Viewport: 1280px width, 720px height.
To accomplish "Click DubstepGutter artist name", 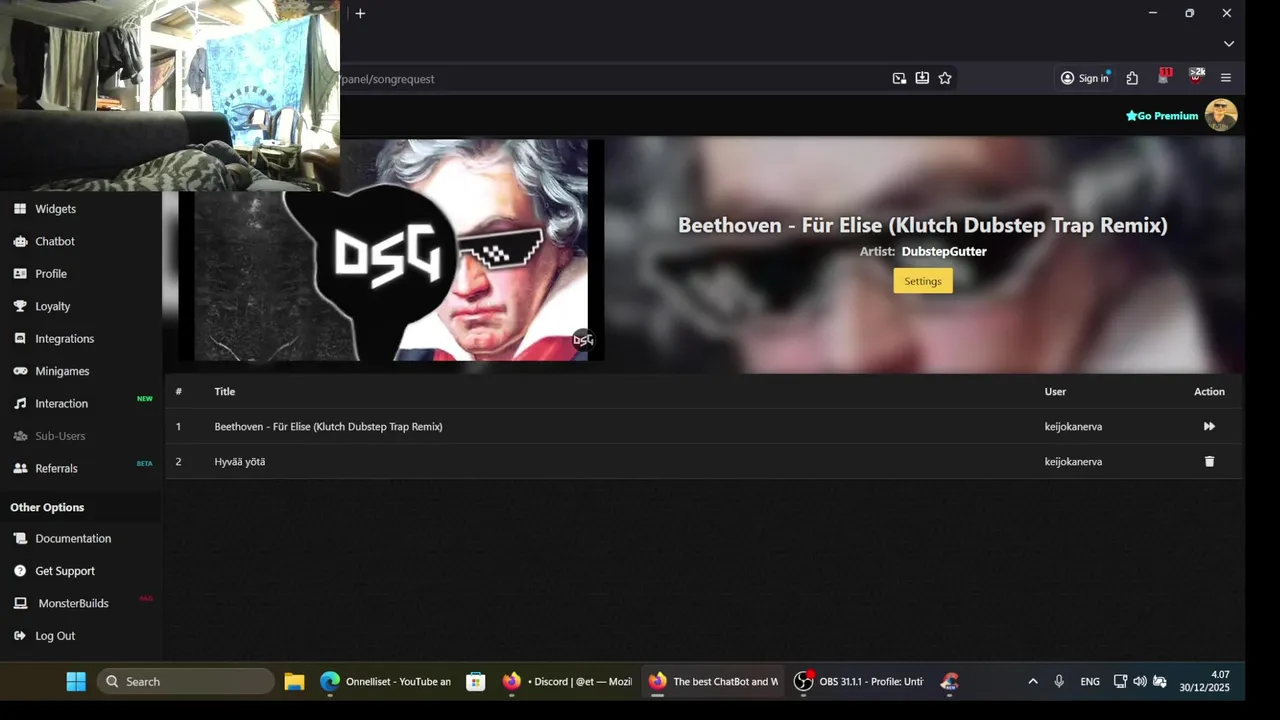I will pos(944,252).
